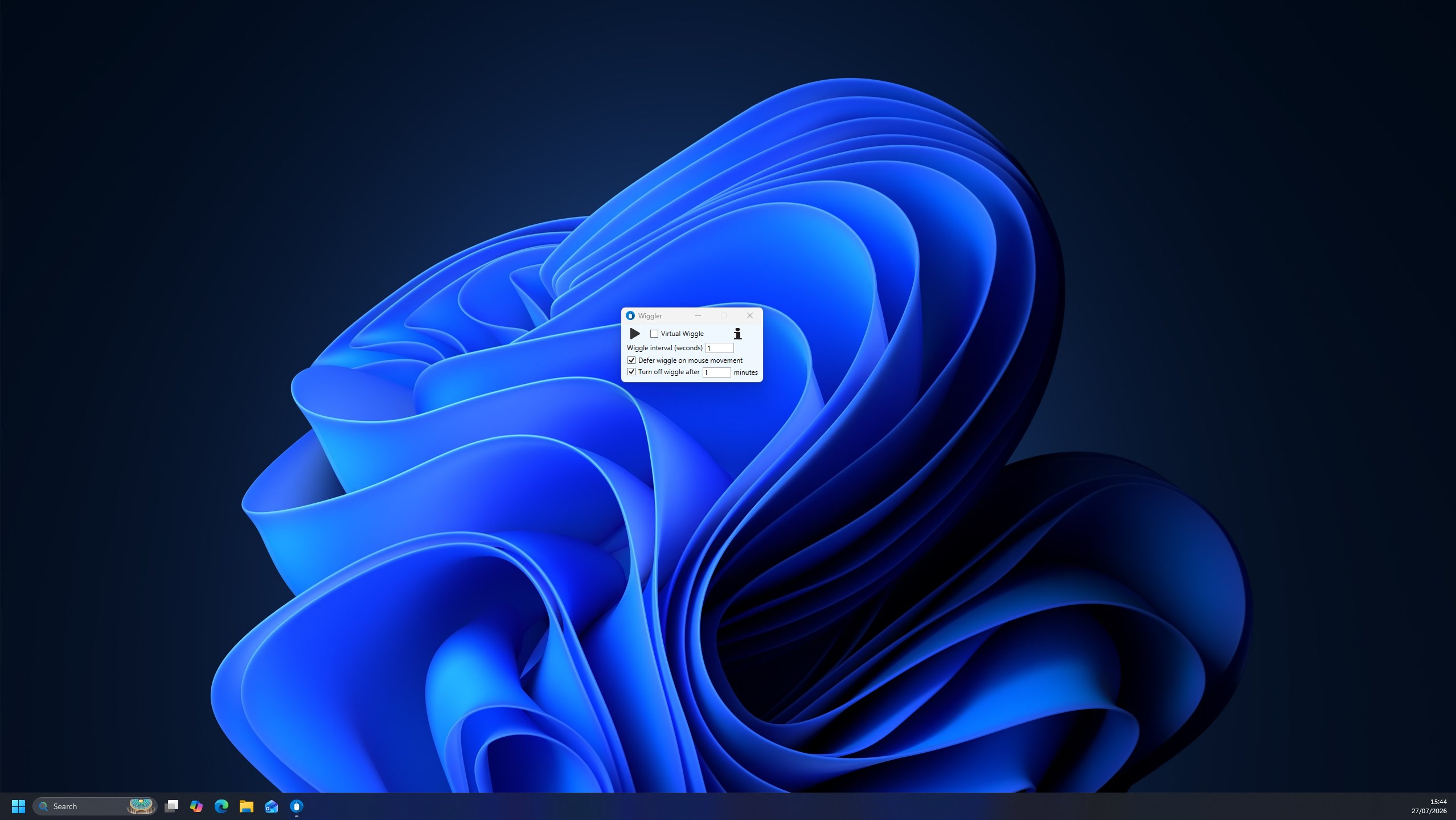1456x820 pixels.
Task: Enable the Virtual Wiggle checkbox
Action: coord(654,334)
